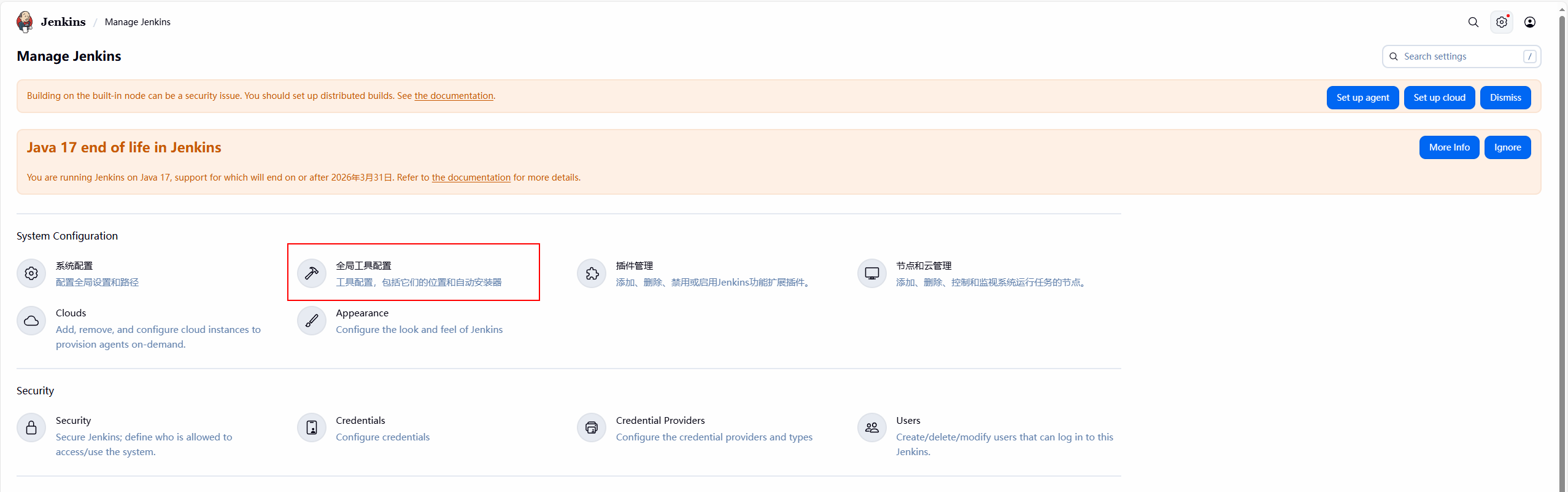Ignore the Java 17 end of life notice

click(1507, 147)
